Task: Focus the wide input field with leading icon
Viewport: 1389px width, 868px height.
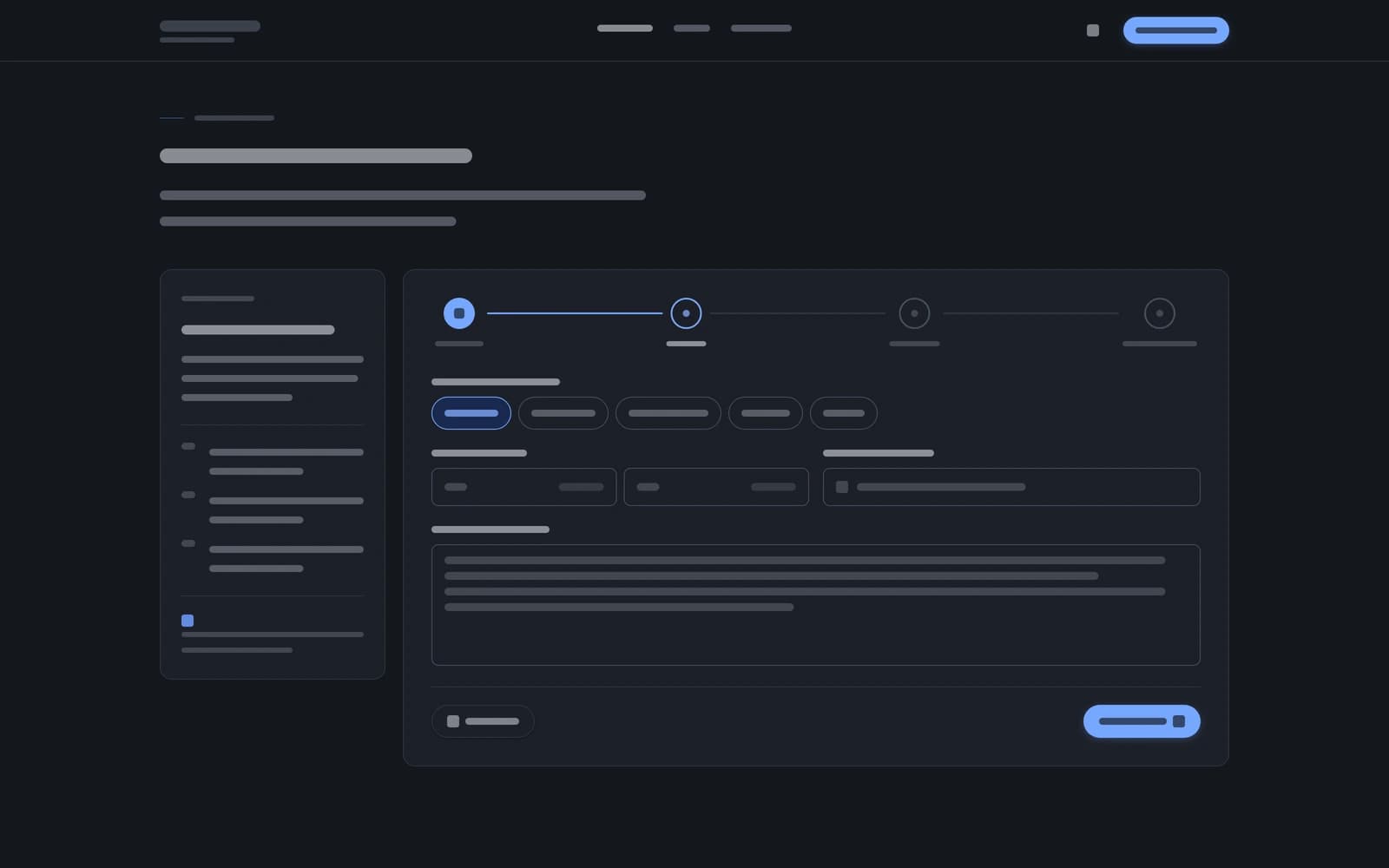Action: (1011, 487)
